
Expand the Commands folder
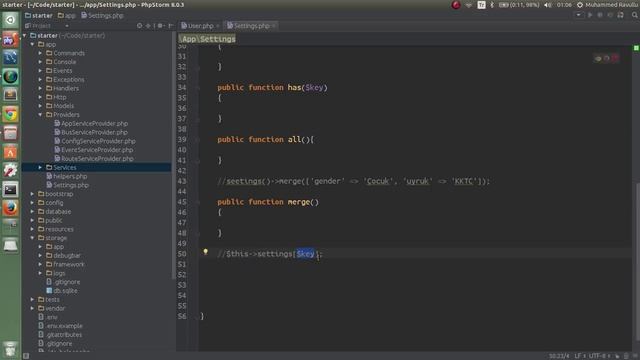coord(40,53)
